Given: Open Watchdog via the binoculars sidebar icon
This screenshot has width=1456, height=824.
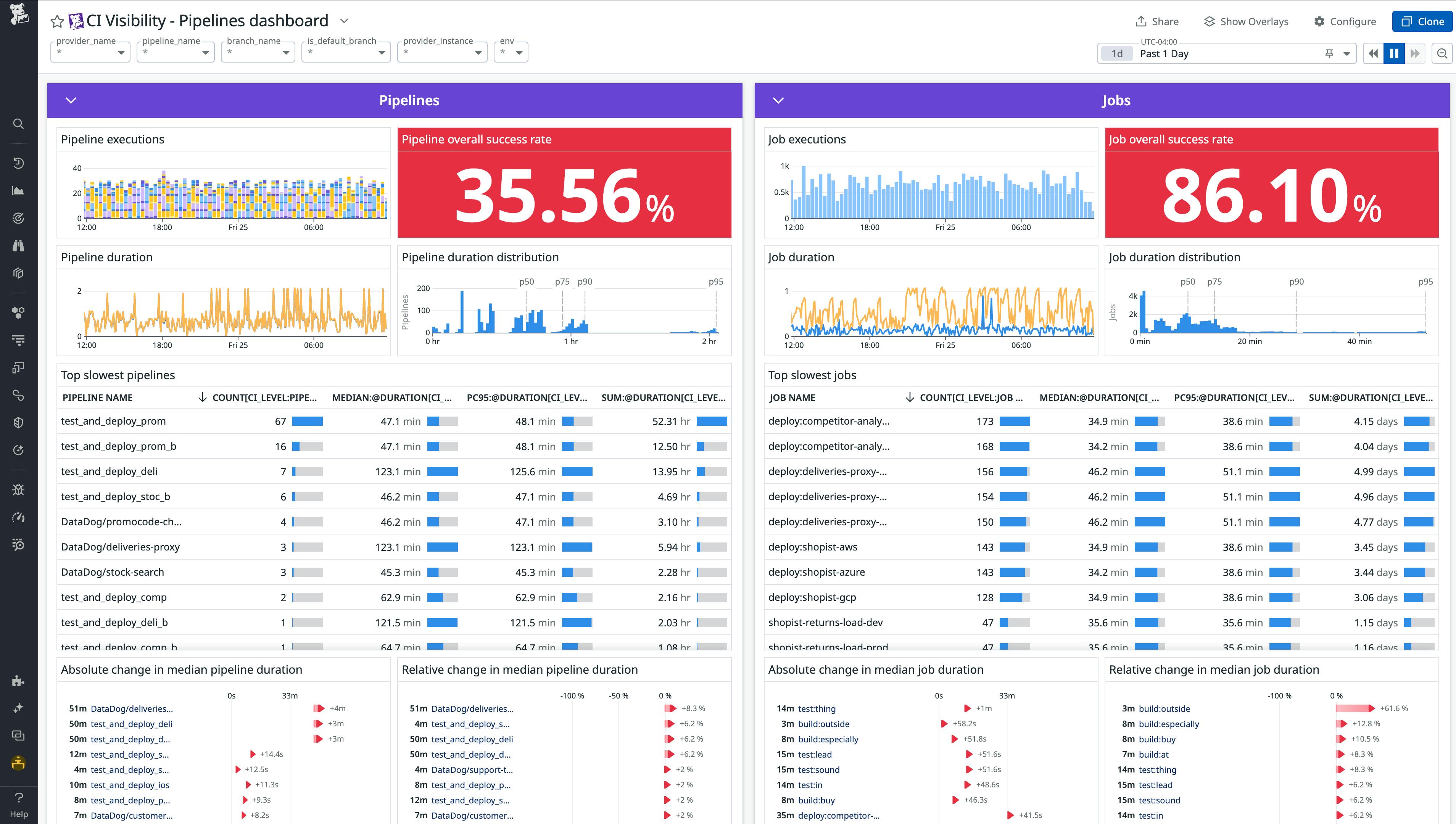Looking at the screenshot, I should coord(19,246).
